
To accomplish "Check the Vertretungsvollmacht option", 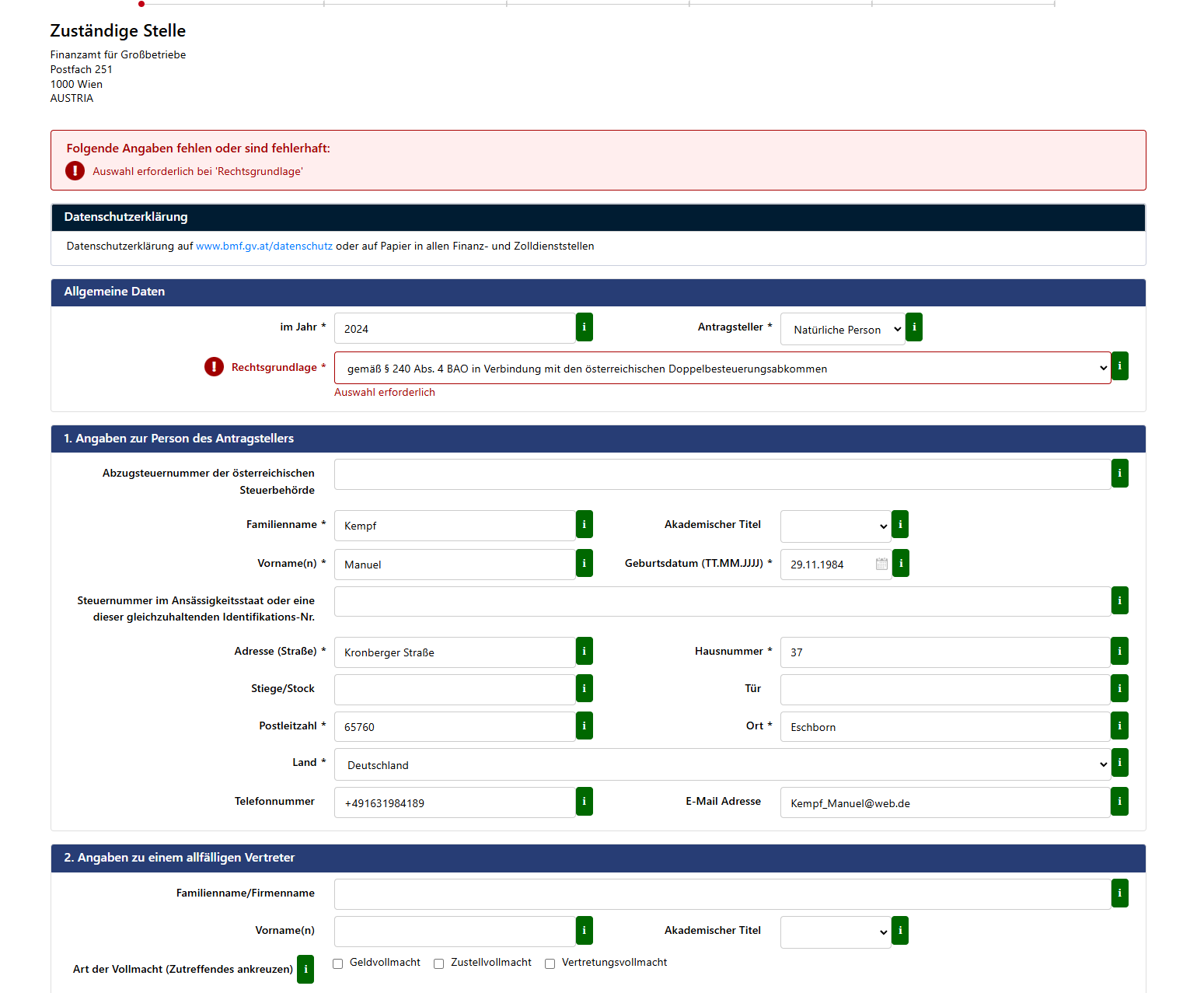I will (550, 963).
